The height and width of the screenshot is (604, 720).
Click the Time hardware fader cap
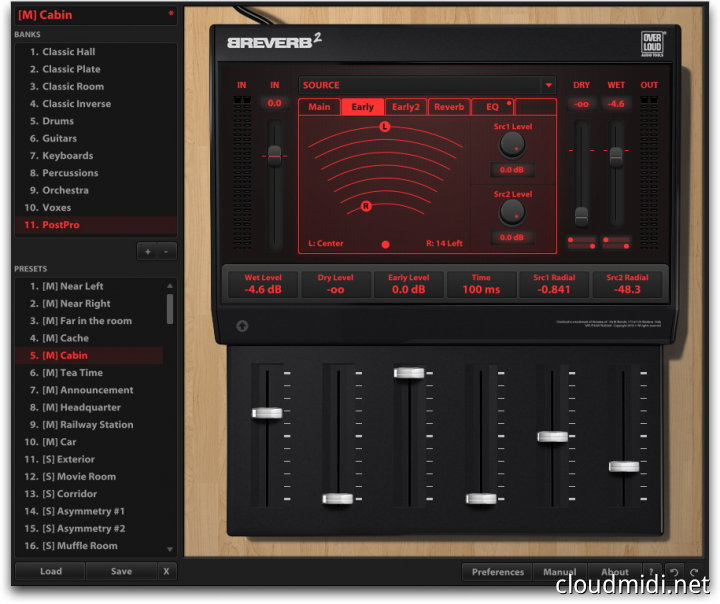tap(481, 498)
